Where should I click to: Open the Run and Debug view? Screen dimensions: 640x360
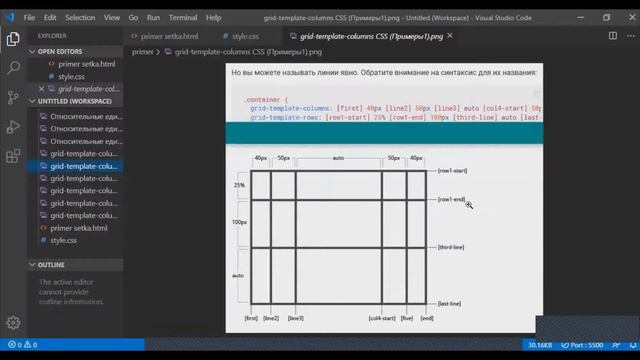(x=13, y=127)
